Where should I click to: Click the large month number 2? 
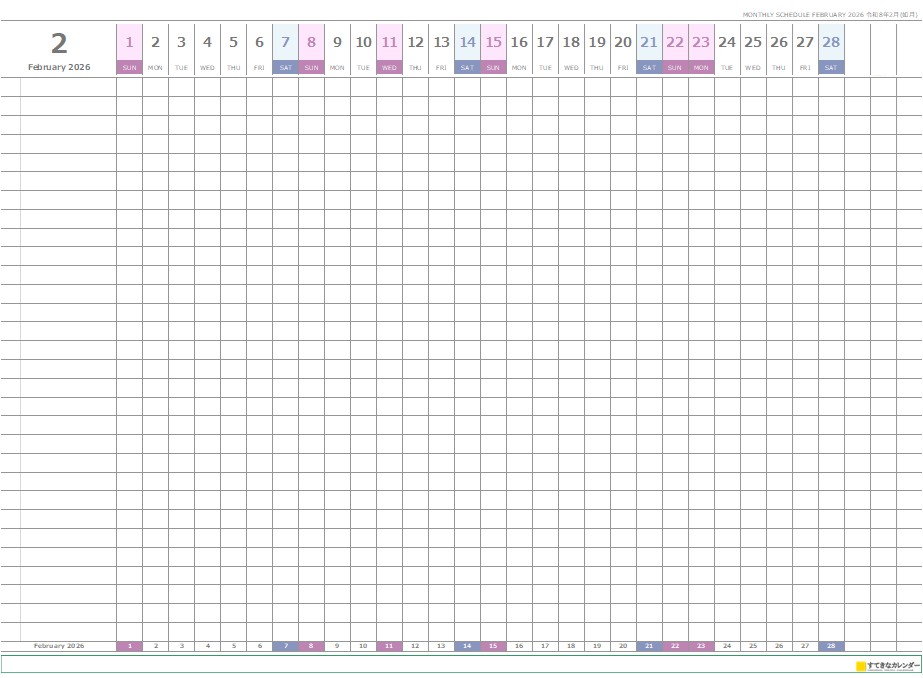tap(59, 43)
